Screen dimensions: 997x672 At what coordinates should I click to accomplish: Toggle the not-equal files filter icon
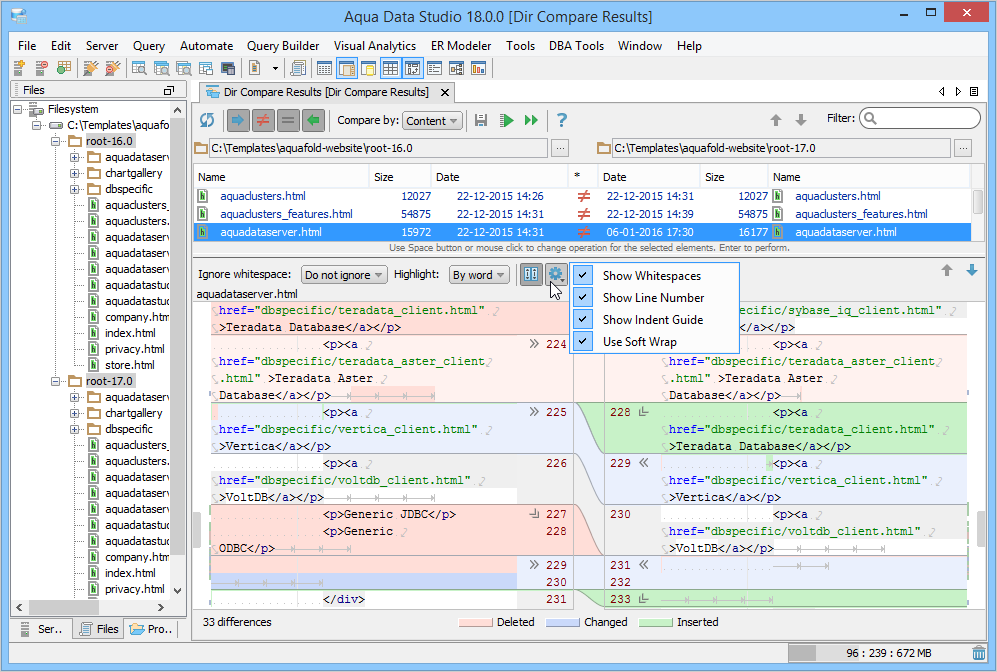[x=262, y=120]
